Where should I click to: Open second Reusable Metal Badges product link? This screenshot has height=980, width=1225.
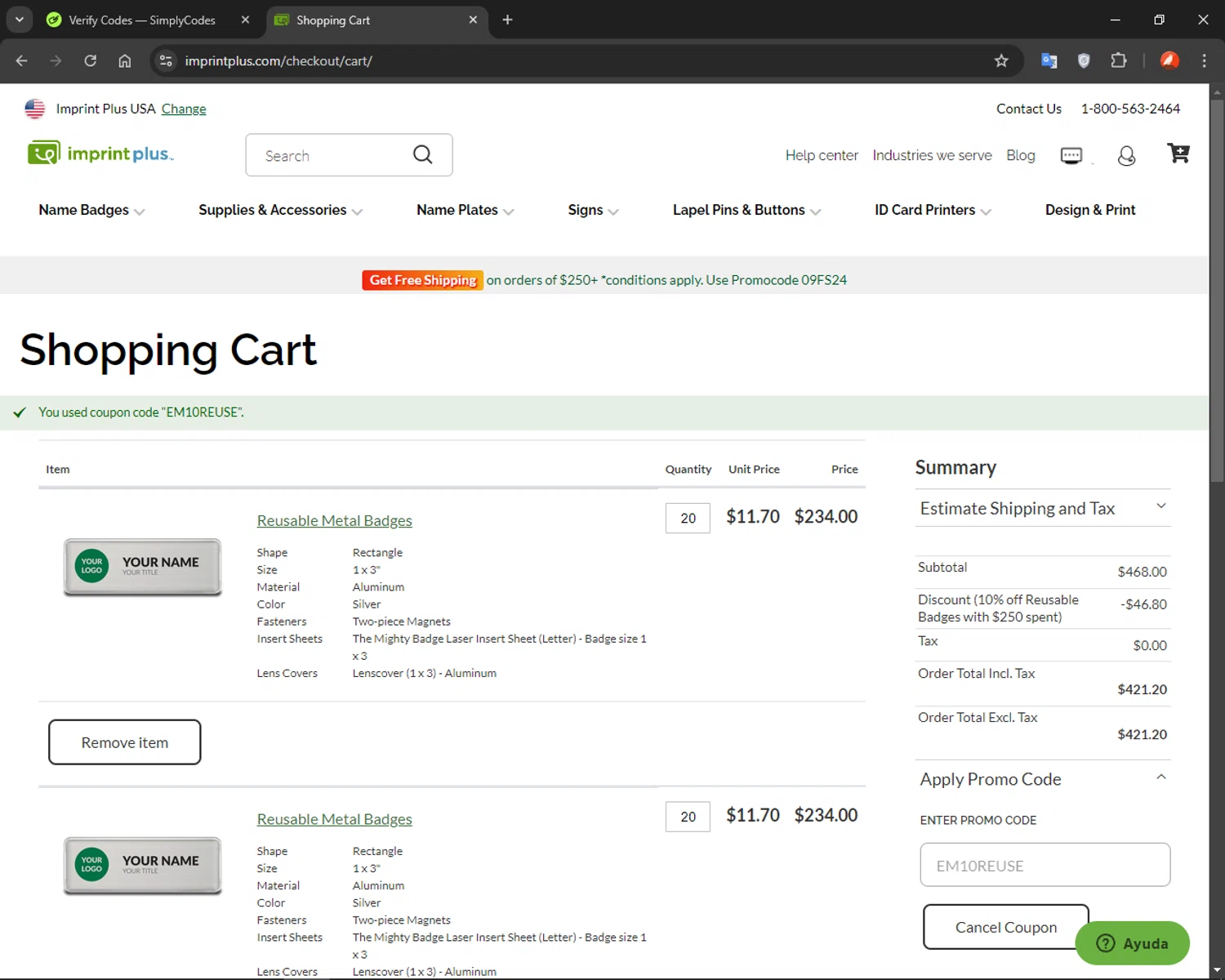click(334, 819)
